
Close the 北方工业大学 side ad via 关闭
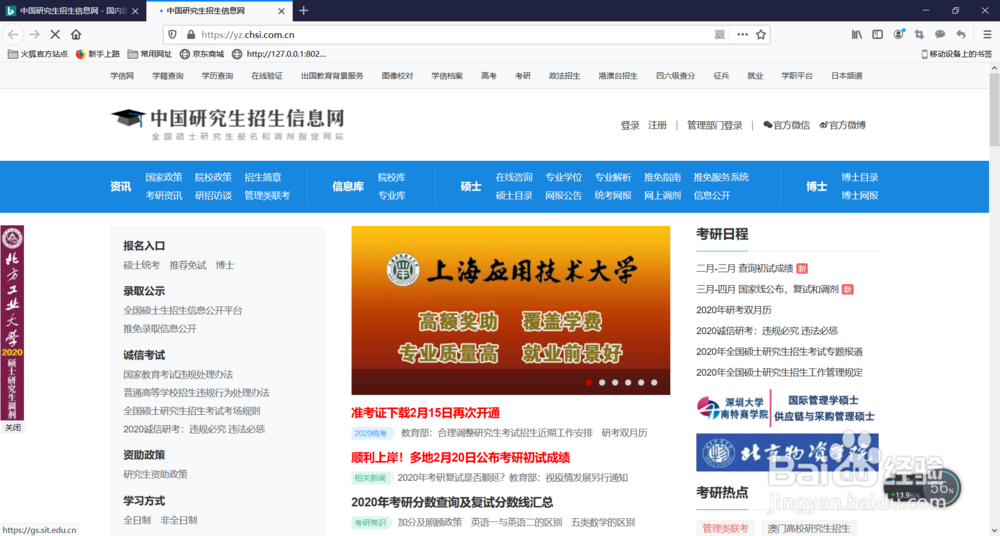pyautogui.click(x=13, y=428)
